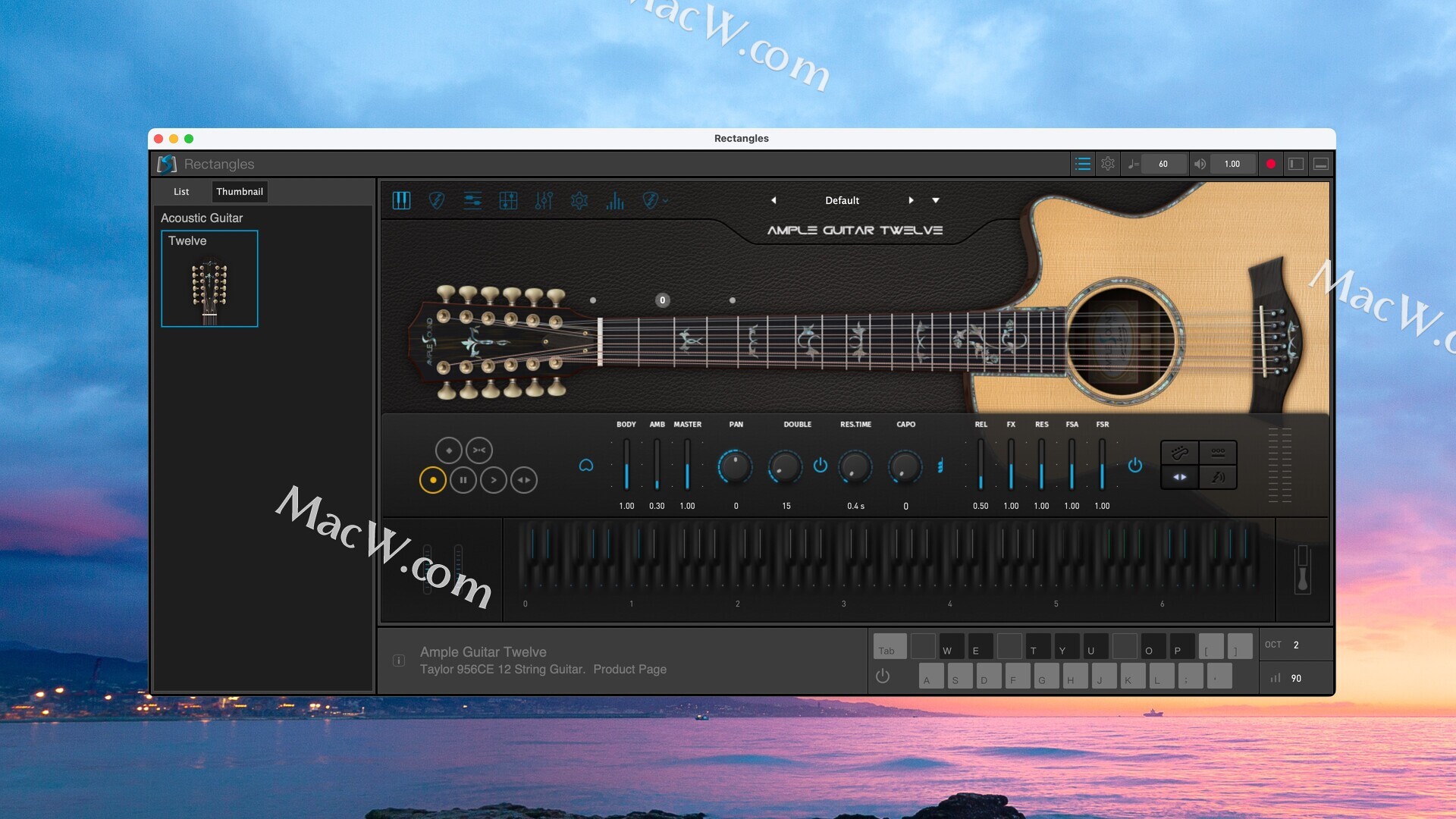Go to next preset arrow
Screen dimensions: 1456x819
click(x=911, y=200)
